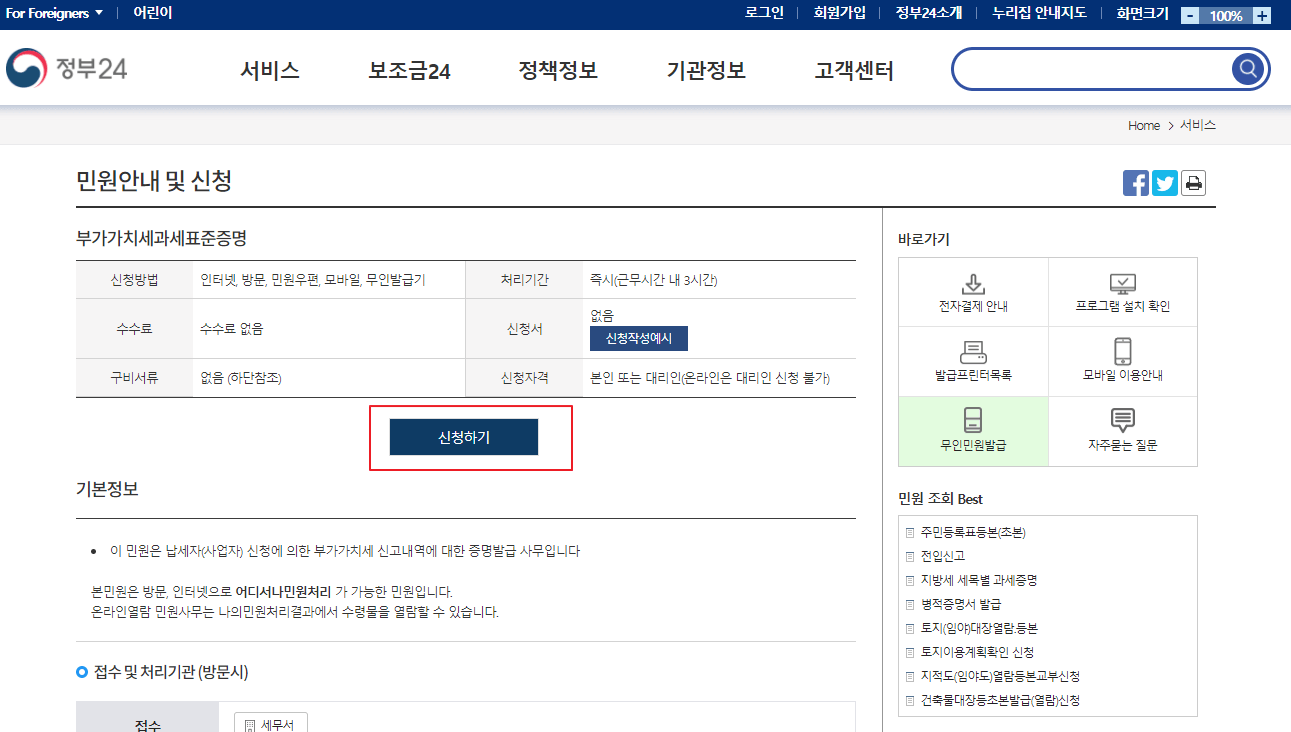1291x732 pixels.
Task: Click the 민원 조회 Best heading
Action: (940, 498)
